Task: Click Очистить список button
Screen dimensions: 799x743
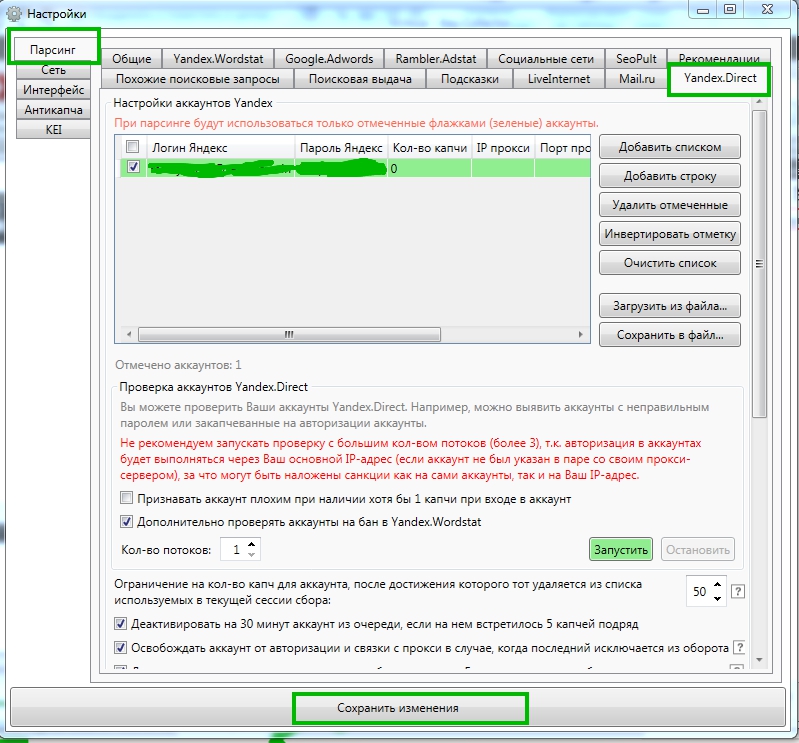Action: 670,263
